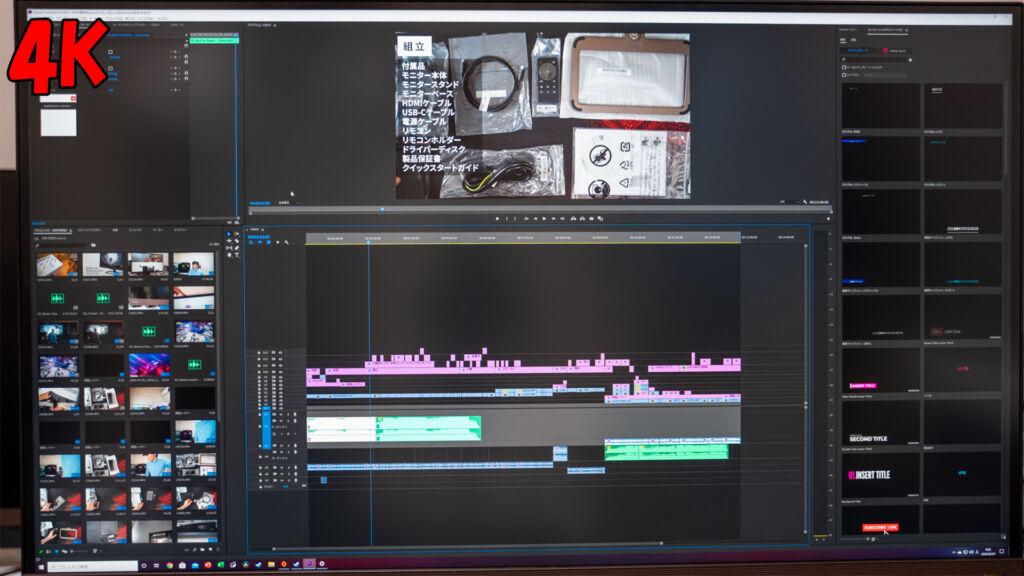Open the Essential Graphics panel menu
Screen dimensions: 1024x576
point(907,30)
